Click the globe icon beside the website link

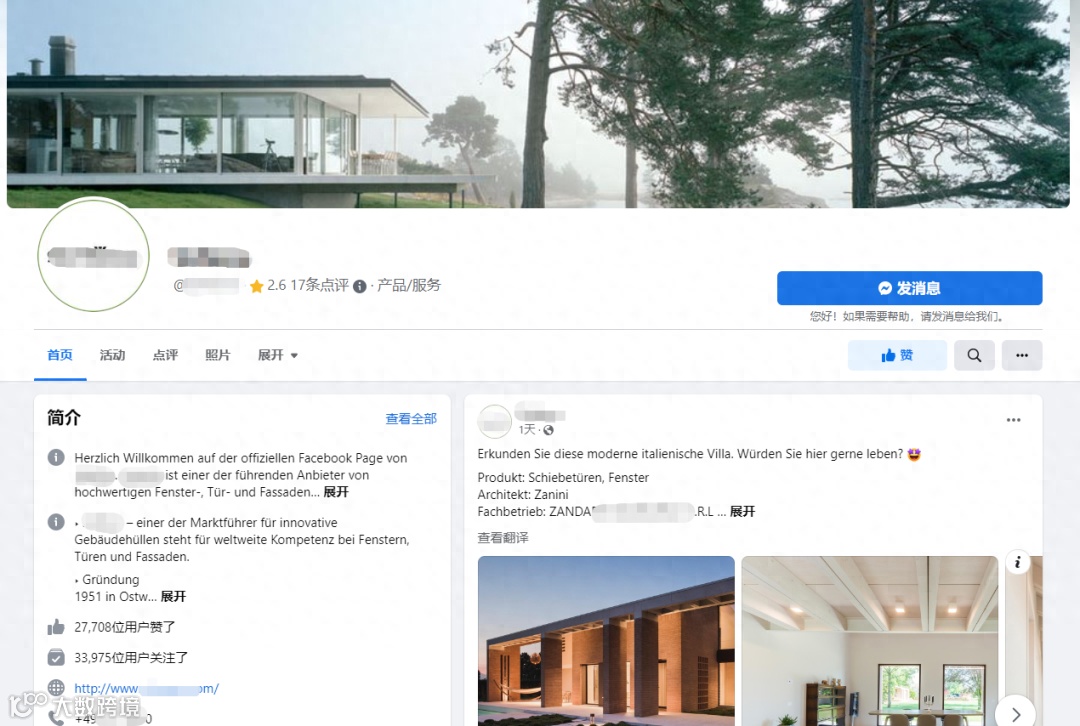click(x=56, y=687)
